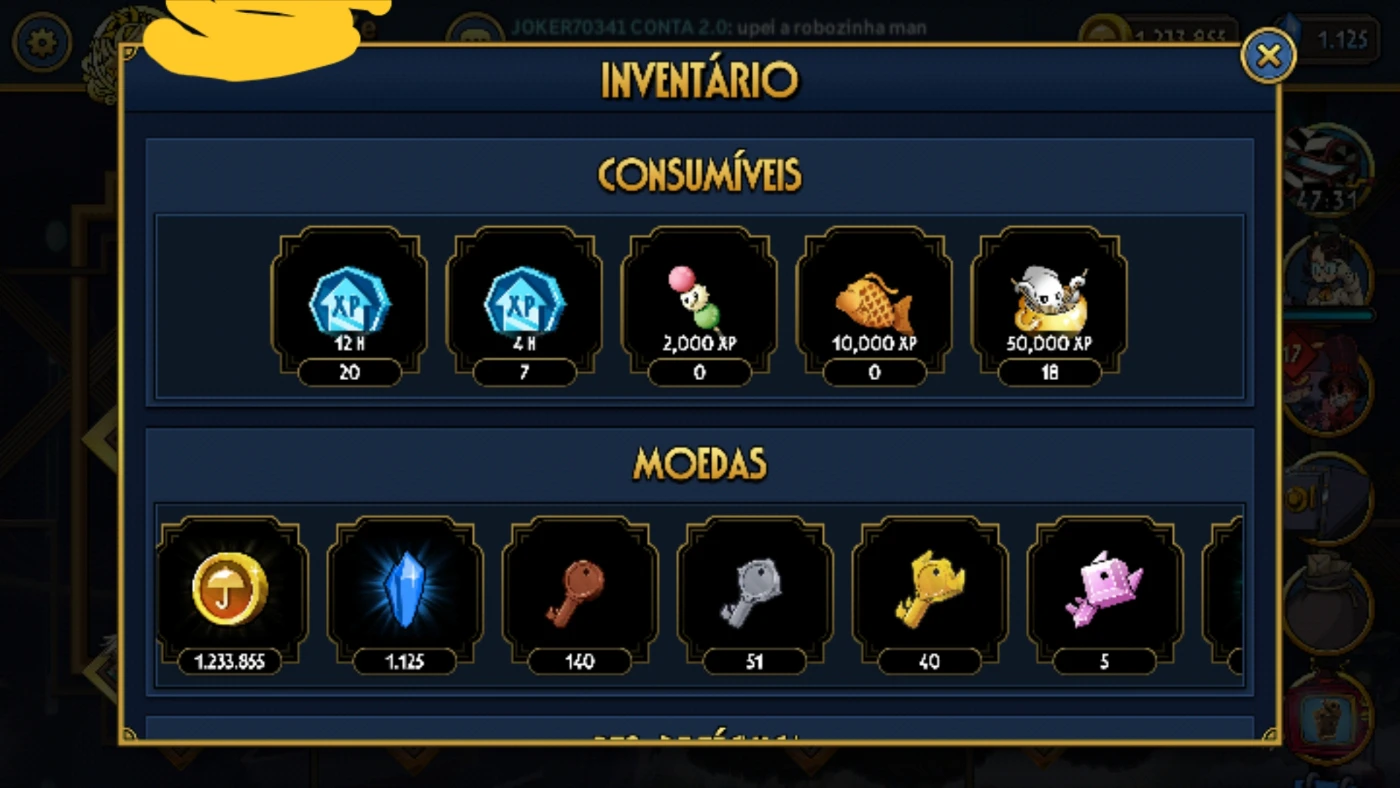The image size is (1400, 788).
Task: Tap the JOKER70341 chat message
Action: [x=718, y=27]
